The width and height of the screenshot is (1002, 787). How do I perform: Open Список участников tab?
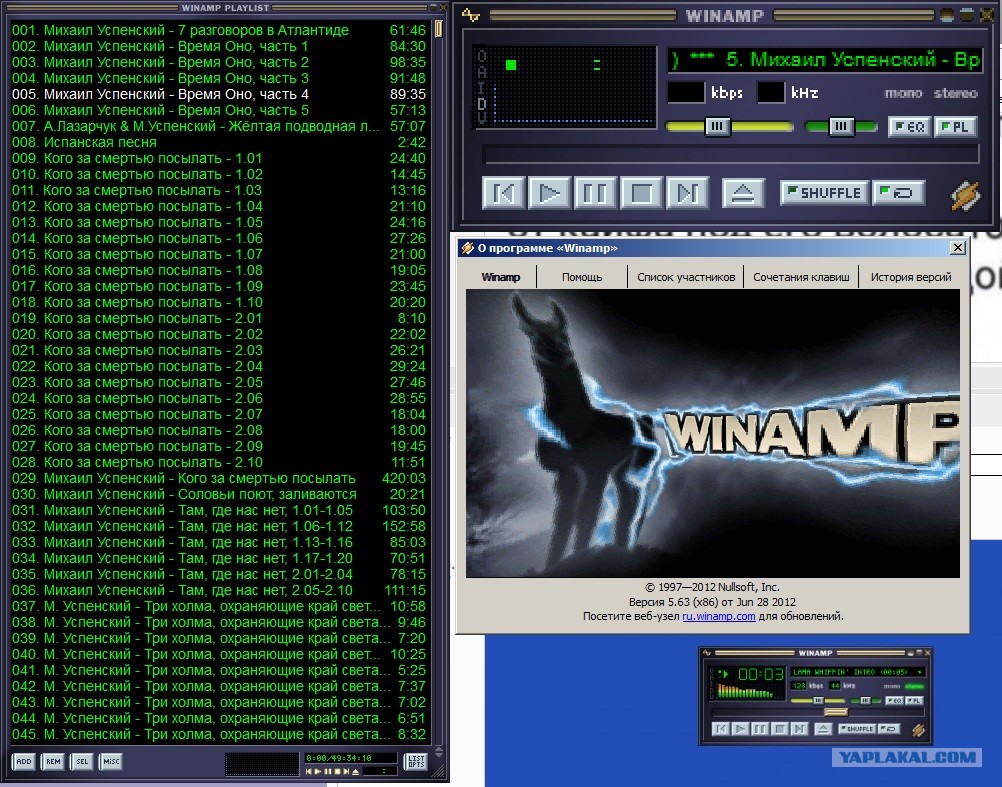pyautogui.click(x=686, y=277)
